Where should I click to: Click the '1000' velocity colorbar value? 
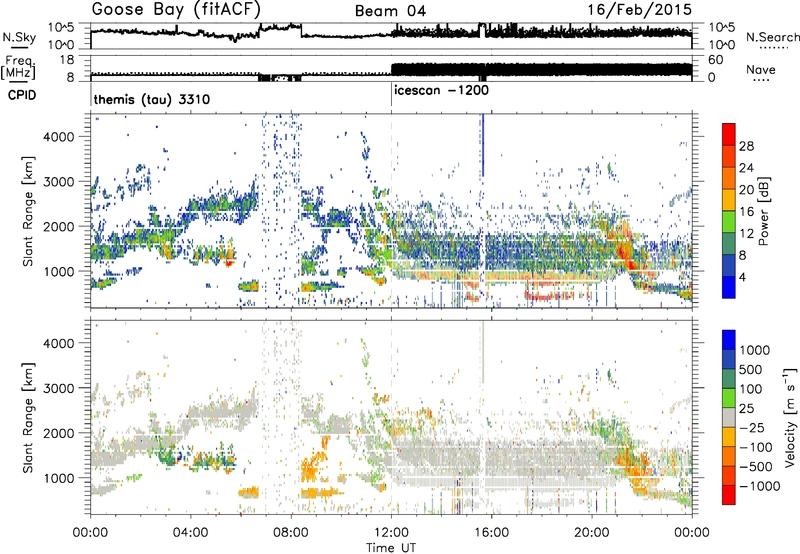(755, 350)
